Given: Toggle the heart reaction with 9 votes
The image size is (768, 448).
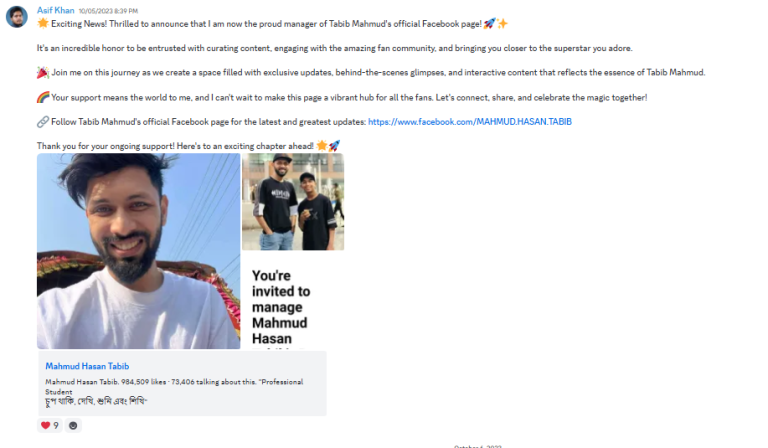Looking at the screenshot, I should [49, 425].
